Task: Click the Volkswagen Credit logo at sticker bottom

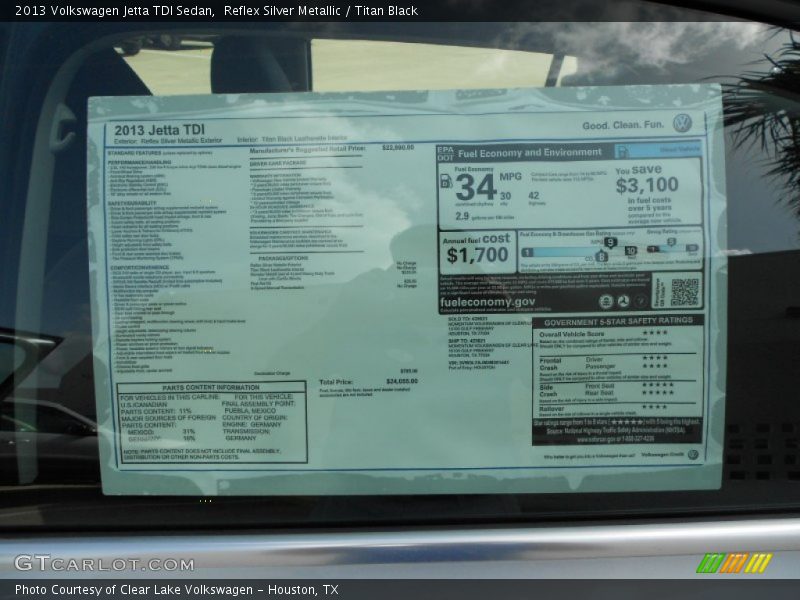Action: 693,454
